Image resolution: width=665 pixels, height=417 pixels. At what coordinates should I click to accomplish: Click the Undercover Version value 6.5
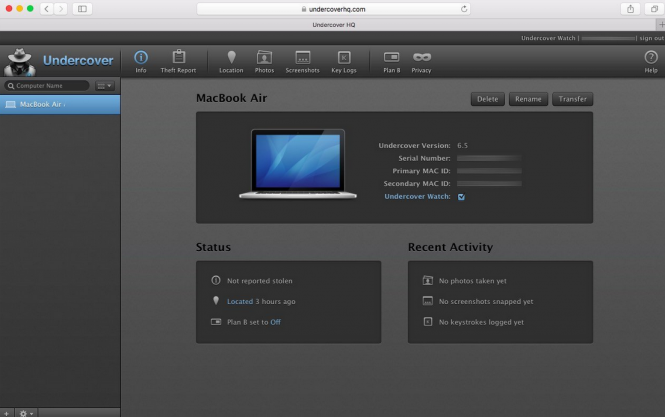pos(462,146)
